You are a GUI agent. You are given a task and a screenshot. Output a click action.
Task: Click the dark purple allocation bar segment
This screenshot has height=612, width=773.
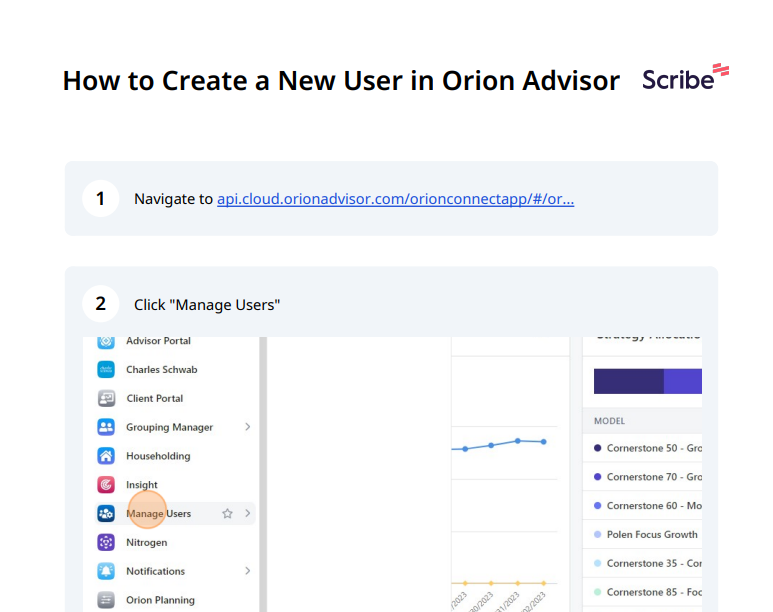(629, 381)
